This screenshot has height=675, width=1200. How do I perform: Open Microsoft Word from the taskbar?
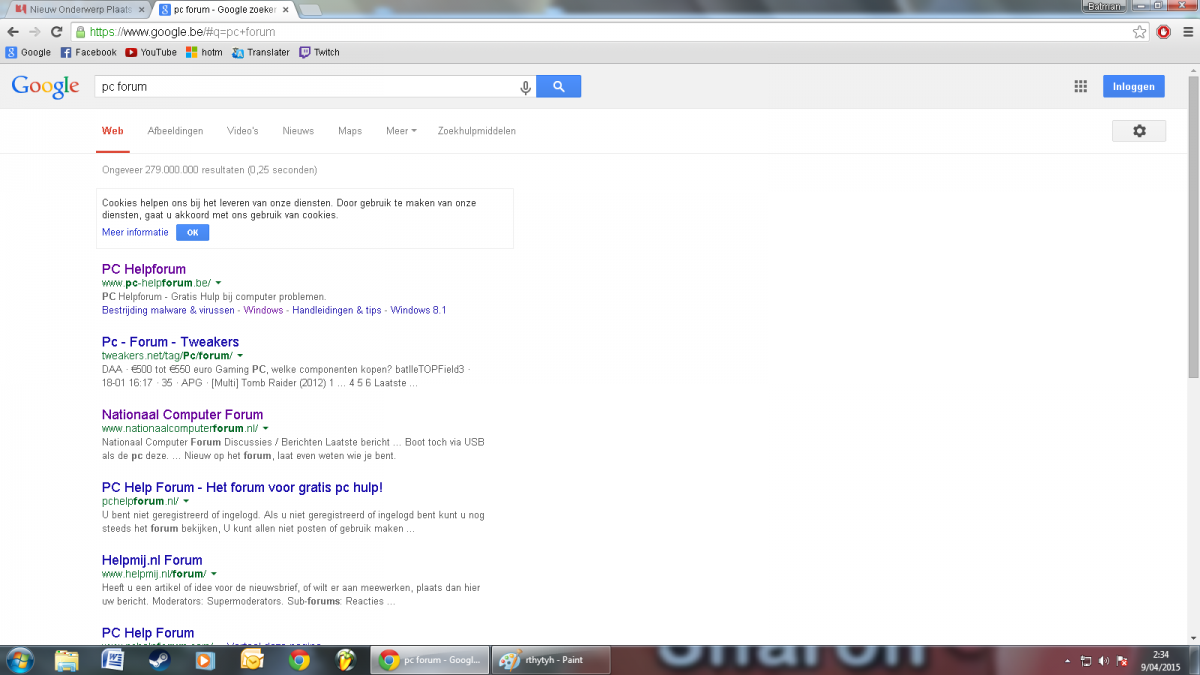click(x=112, y=660)
